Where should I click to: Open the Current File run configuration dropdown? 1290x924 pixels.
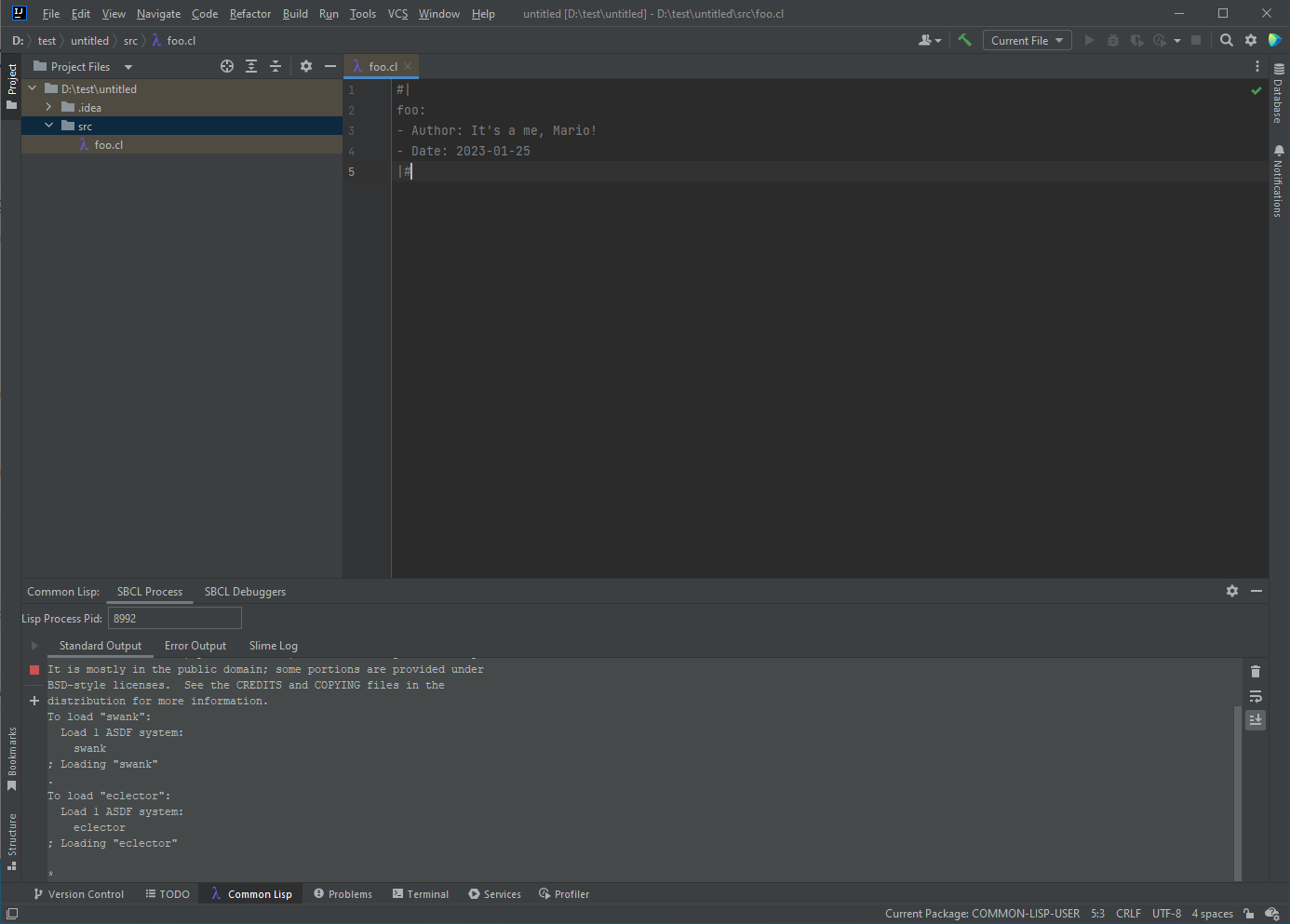(1028, 40)
